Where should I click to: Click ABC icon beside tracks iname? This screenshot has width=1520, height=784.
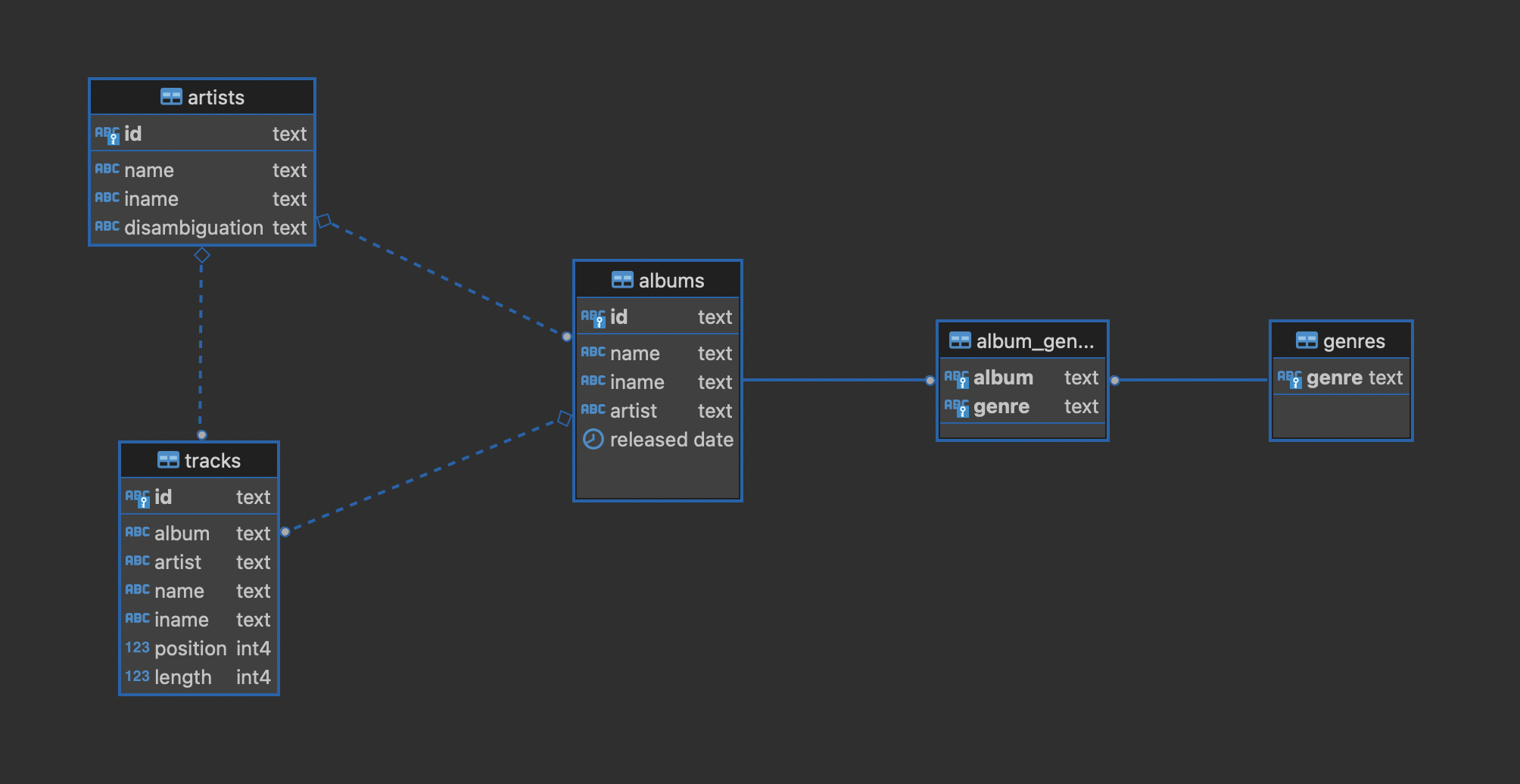click(x=137, y=618)
